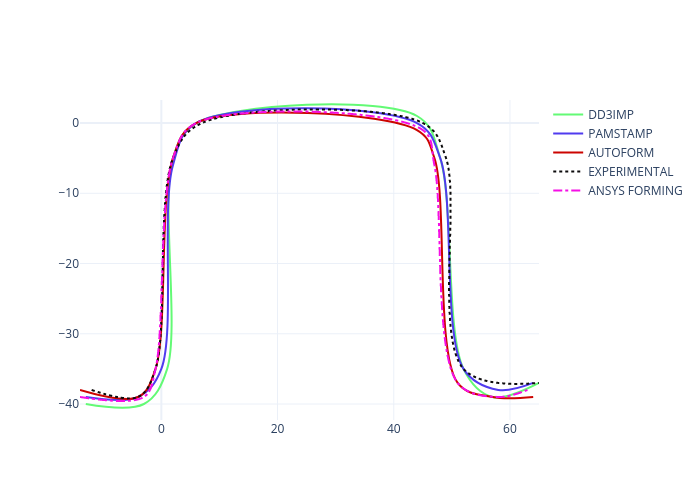This screenshot has width=700, height=500.
Task: Click the green DD3IMP legend line sample
Action: point(567,115)
